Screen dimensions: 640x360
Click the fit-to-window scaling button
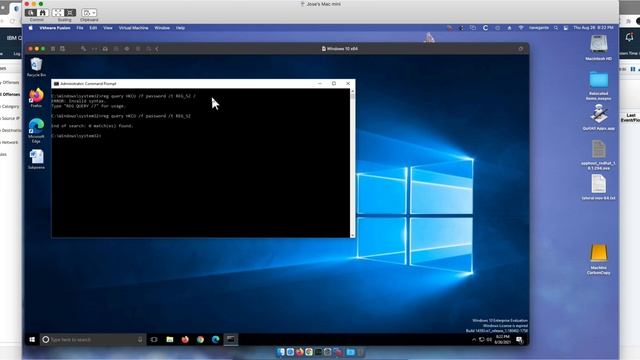click(x=58, y=13)
